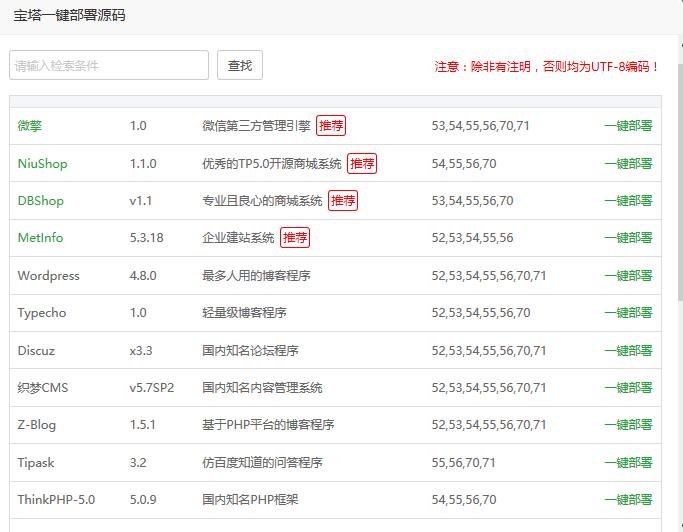The height and width of the screenshot is (532, 683).
Task: Select version v5.7SP2 of 织梦CMS
Action: (x=152, y=388)
